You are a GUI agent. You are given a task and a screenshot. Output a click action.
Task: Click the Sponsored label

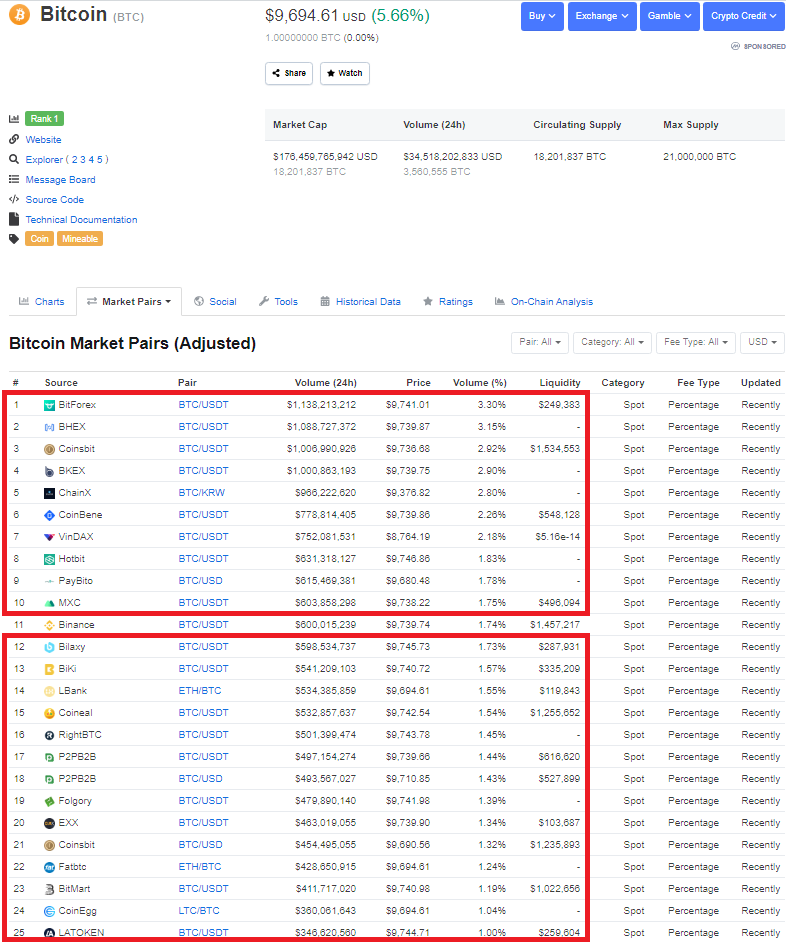758,46
